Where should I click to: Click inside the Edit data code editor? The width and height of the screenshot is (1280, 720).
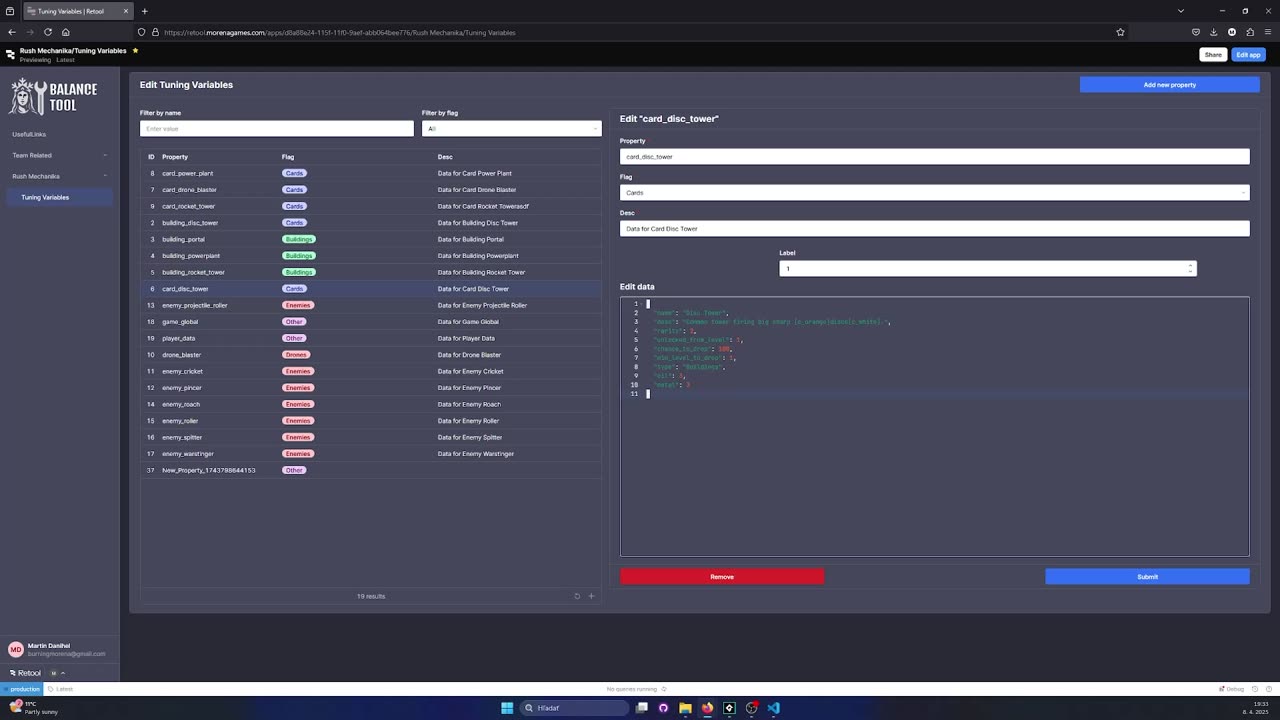click(935, 426)
